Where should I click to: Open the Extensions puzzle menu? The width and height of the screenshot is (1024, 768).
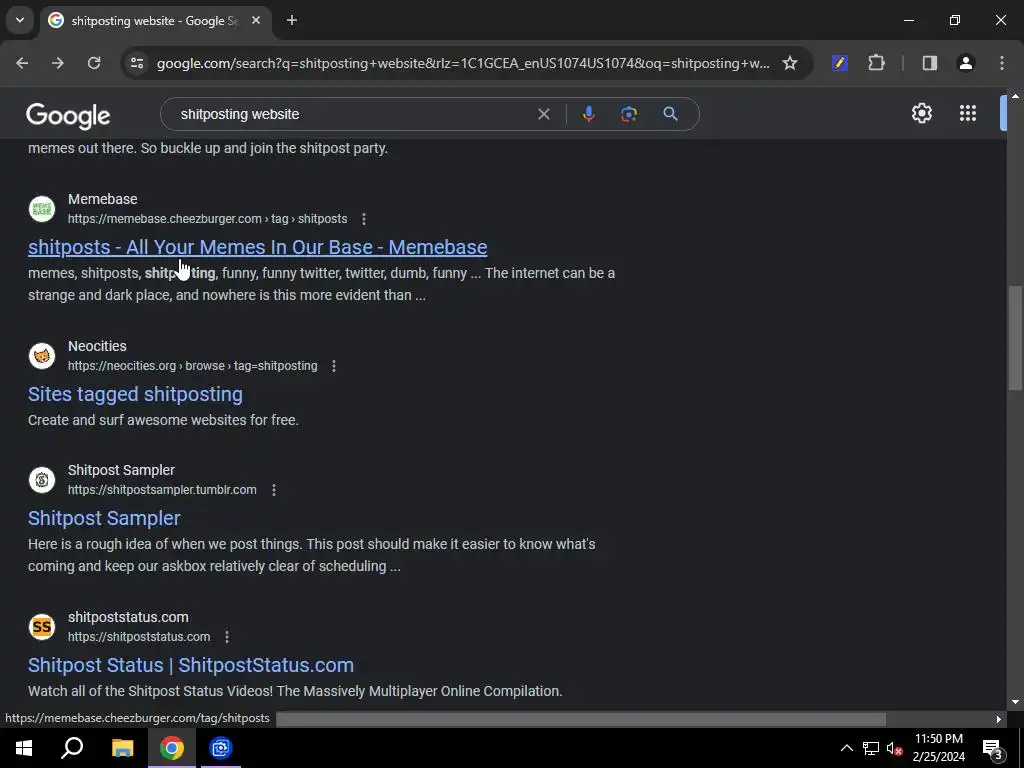tap(876, 63)
